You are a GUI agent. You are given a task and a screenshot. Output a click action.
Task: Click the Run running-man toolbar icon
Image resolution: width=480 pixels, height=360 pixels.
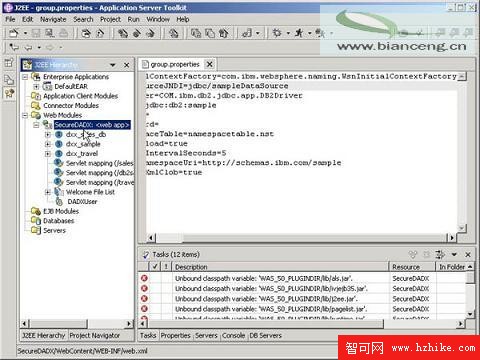(299, 33)
